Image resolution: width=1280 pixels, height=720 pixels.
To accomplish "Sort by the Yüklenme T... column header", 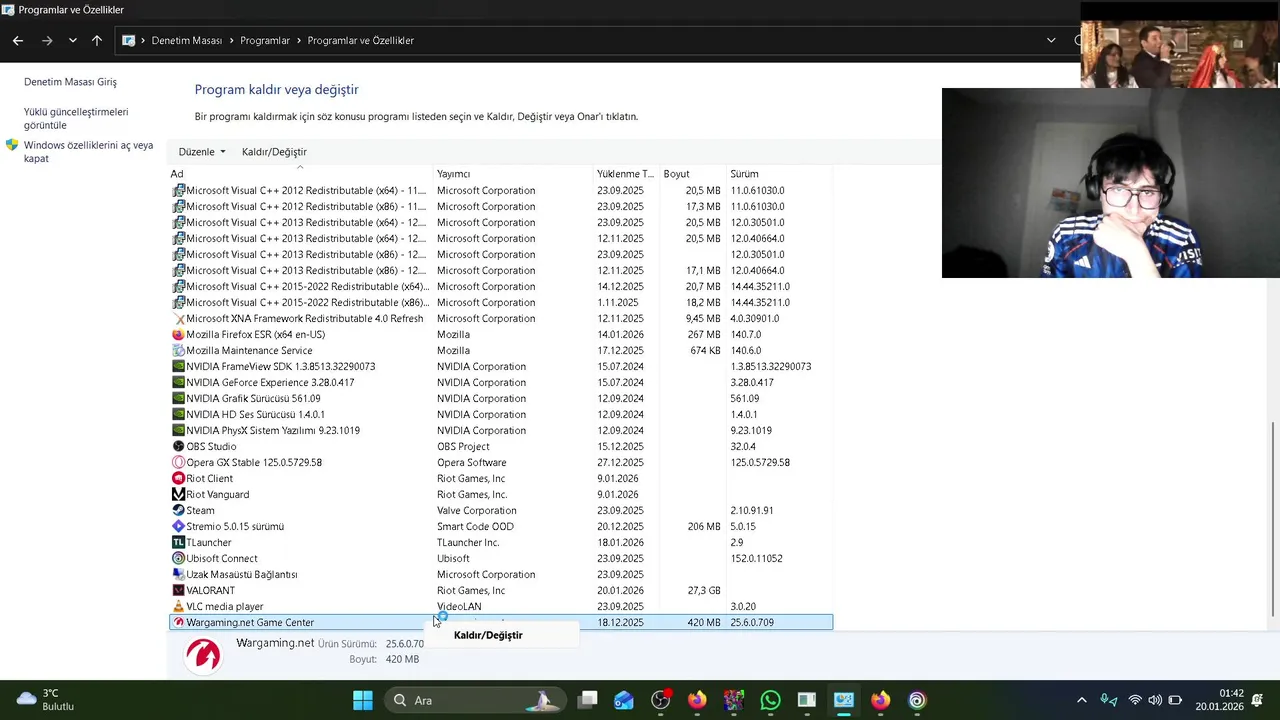I will click(626, 174).
